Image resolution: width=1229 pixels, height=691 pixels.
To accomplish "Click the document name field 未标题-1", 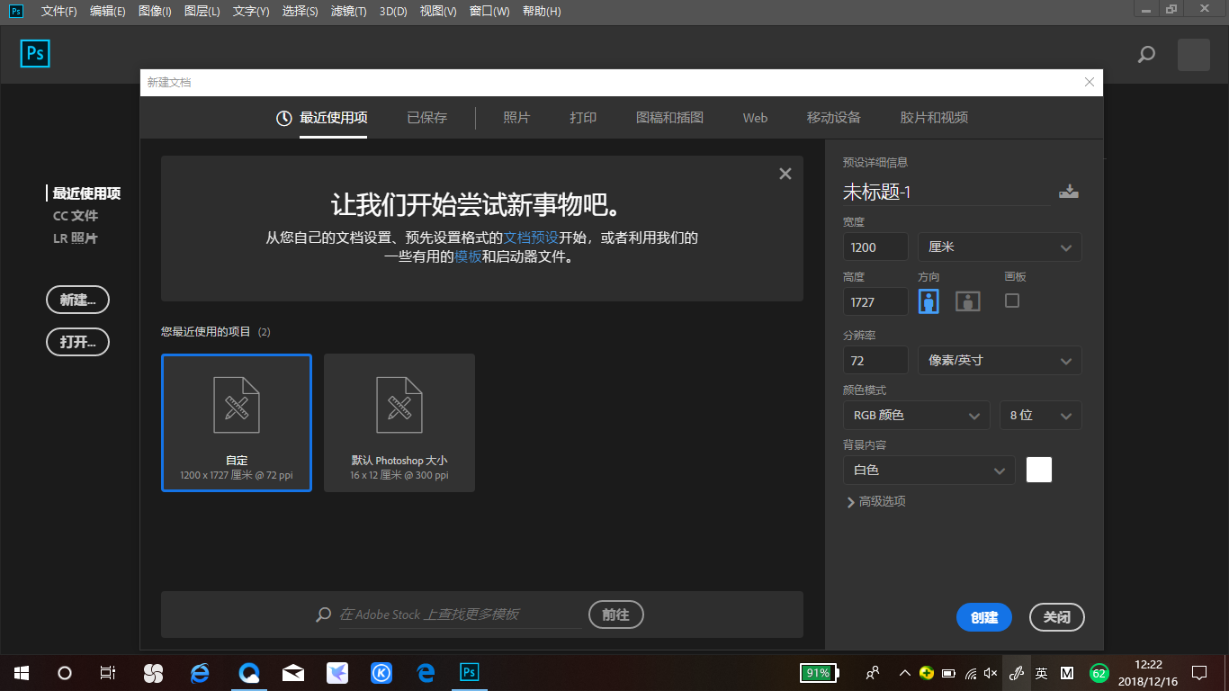I will point(946,192).
